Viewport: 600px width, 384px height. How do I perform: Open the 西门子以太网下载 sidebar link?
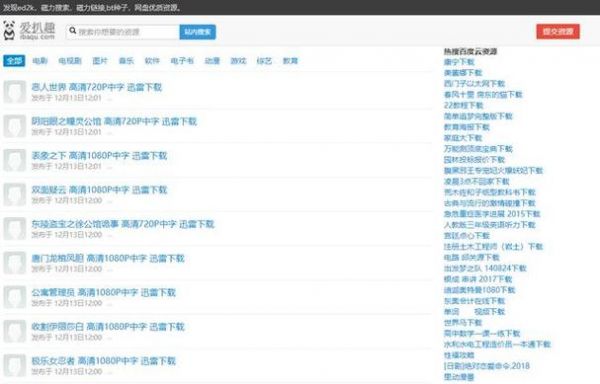tap(474, 83)
